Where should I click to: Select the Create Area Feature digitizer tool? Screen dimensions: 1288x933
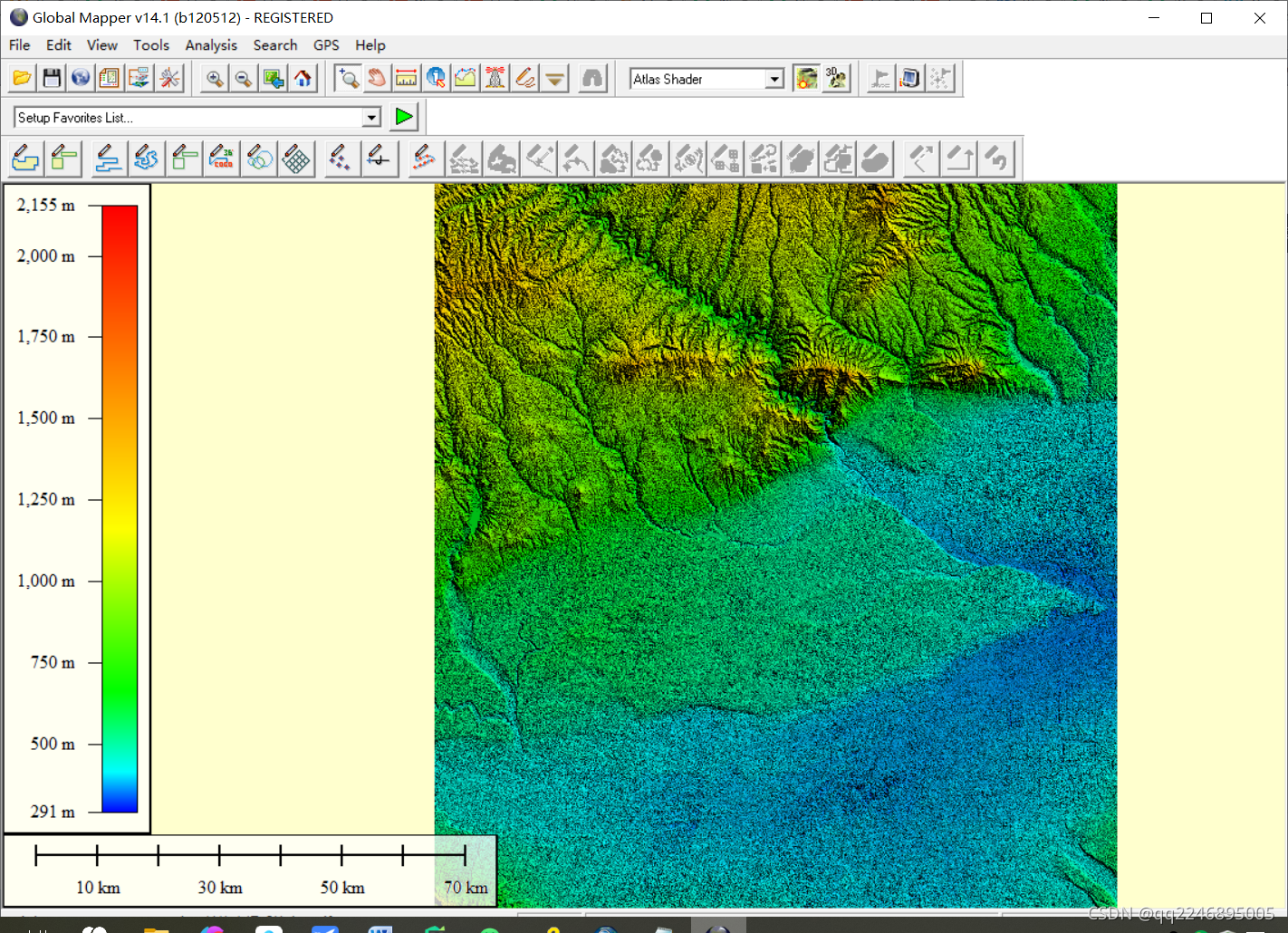coord(25,159)
